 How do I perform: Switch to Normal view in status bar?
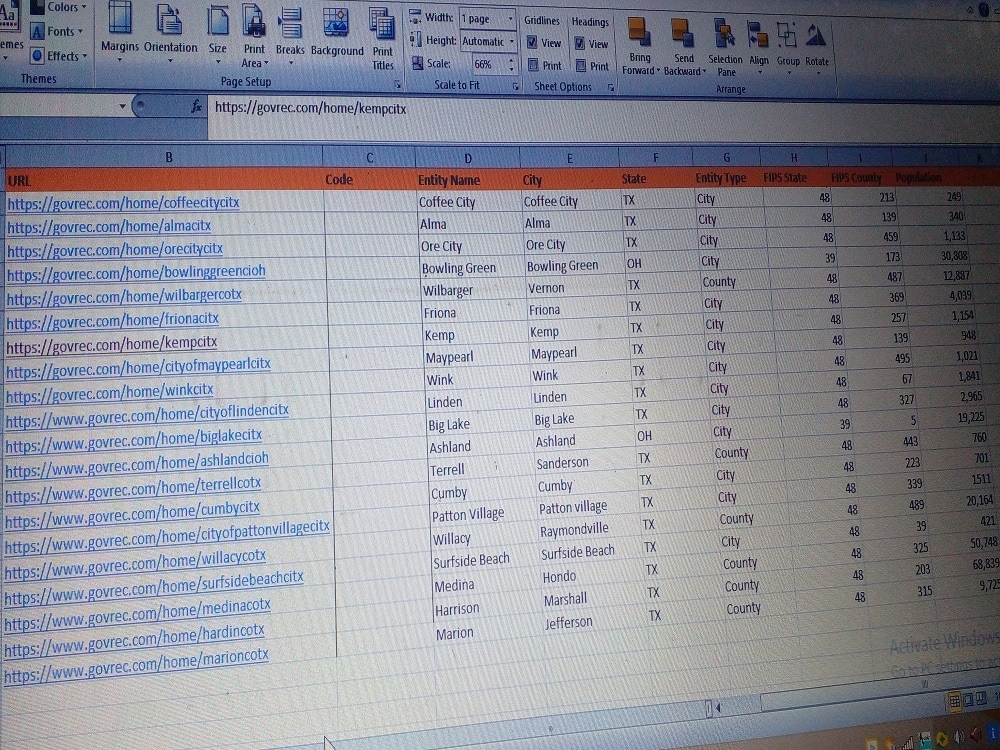[x=955, y=701]
